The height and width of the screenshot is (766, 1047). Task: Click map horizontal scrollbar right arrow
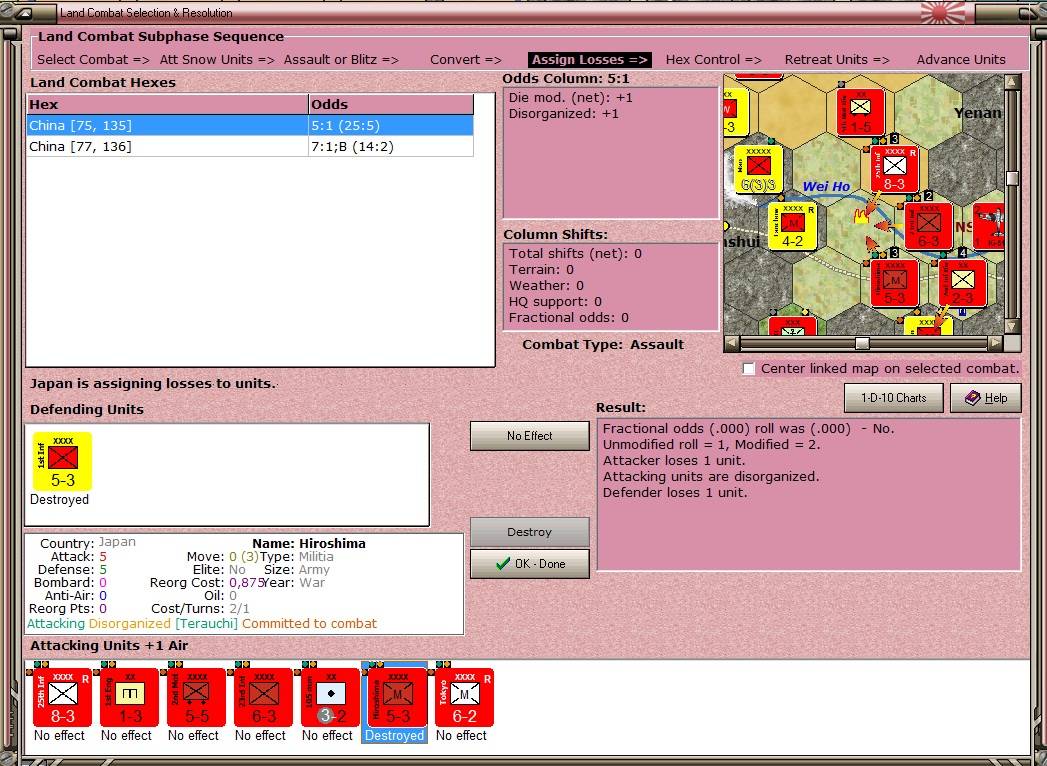tap(995, 343)
